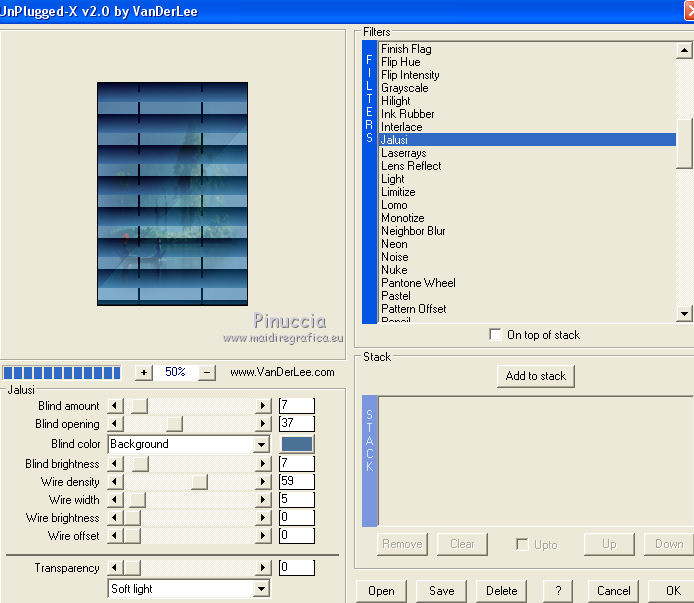The image size is (694, 603).
Task: Click right arrow of Blind opening slider
Action: click(x=263, y=424)
